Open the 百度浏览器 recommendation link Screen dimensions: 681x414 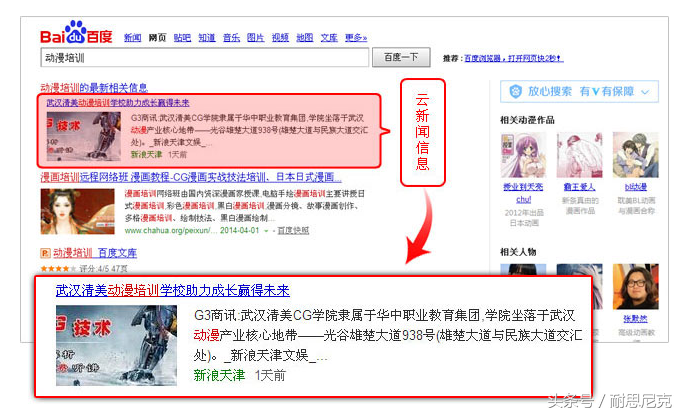pos(514,58)
